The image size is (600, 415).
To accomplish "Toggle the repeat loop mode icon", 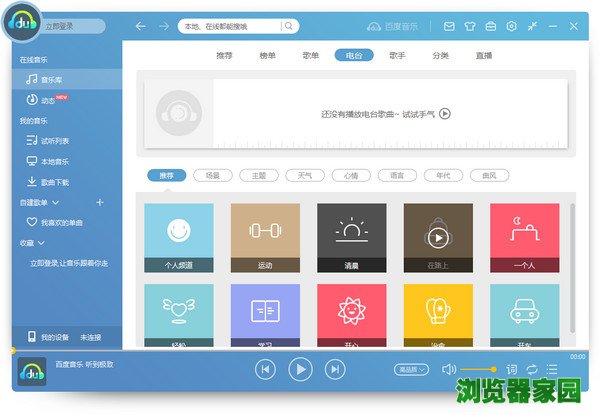I will click(532, 369).
